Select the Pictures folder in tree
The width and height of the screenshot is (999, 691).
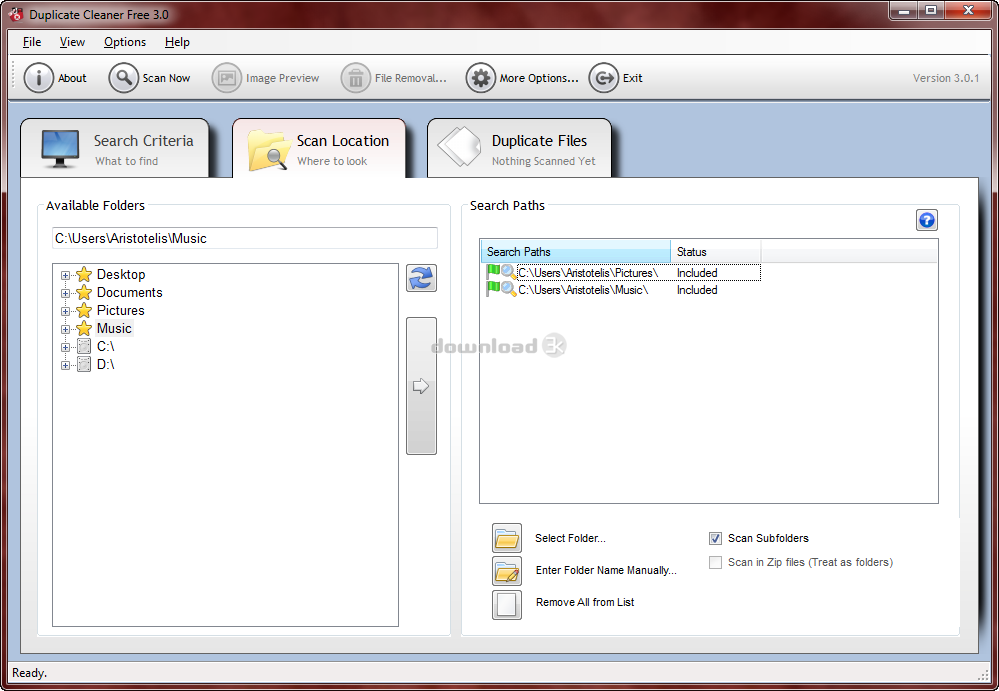tap(120, 310)
